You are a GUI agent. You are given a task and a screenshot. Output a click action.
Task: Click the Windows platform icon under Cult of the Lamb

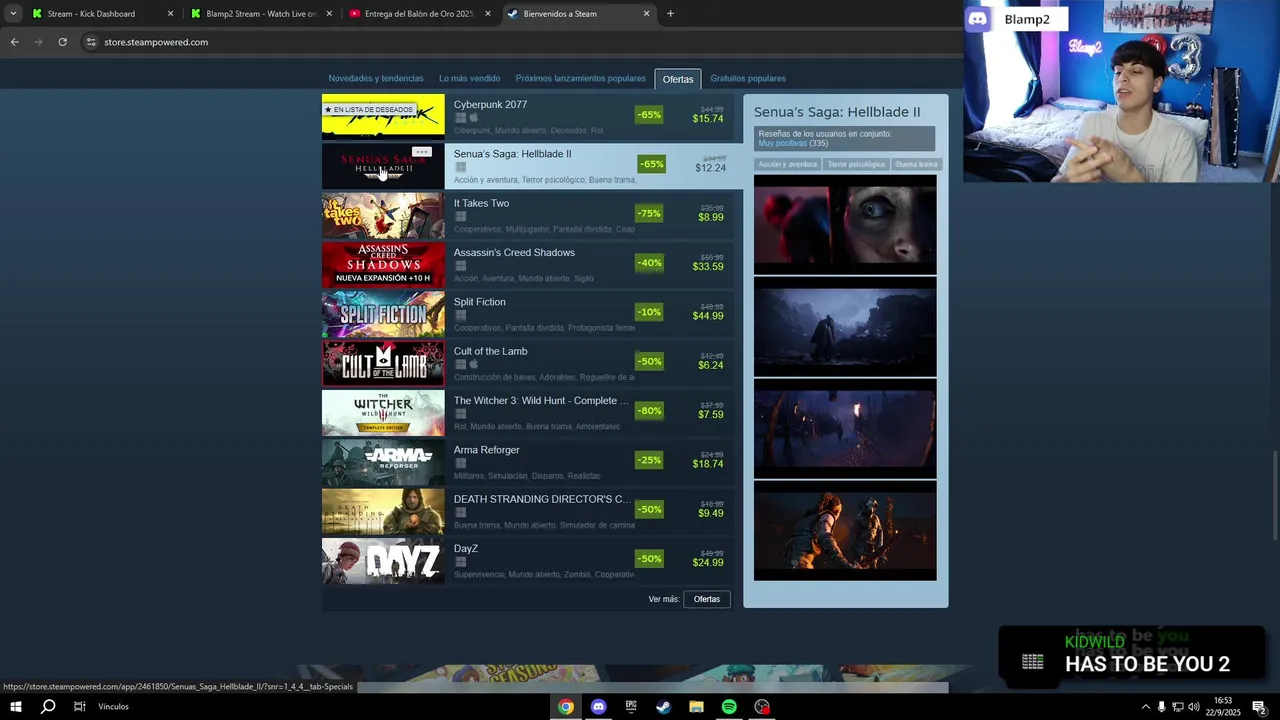coord(460,364)
